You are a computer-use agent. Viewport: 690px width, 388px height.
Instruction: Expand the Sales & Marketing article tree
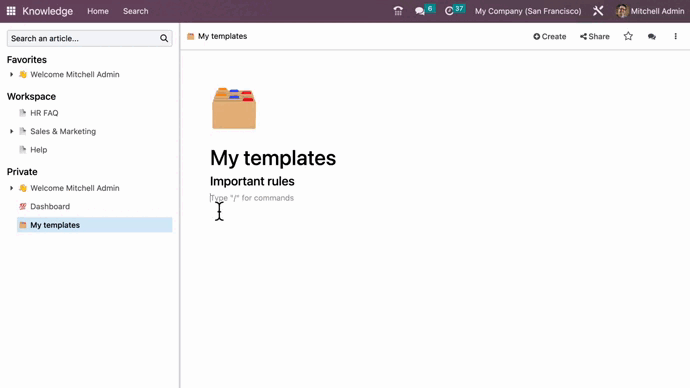[11, 132]
